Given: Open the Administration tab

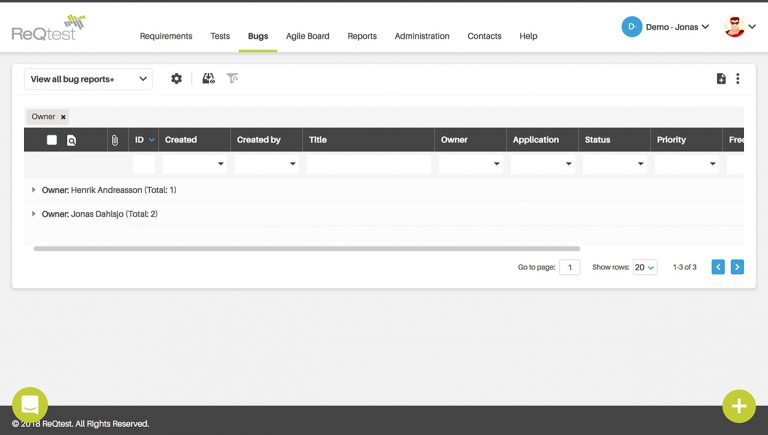Looking at the screenshot, I should coord(422,36).
